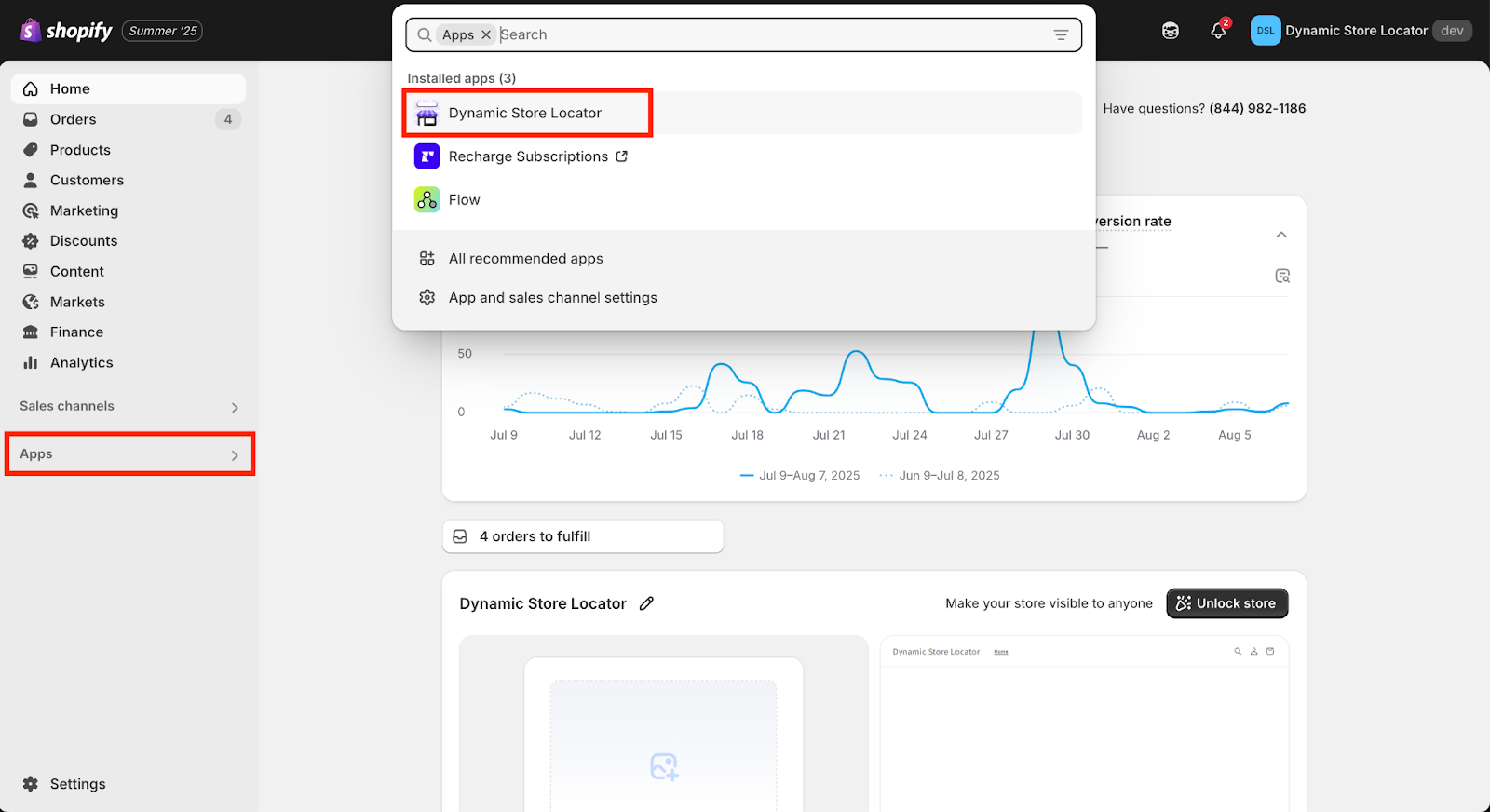Click the Orders count badge 4

(x=228, y=119)
